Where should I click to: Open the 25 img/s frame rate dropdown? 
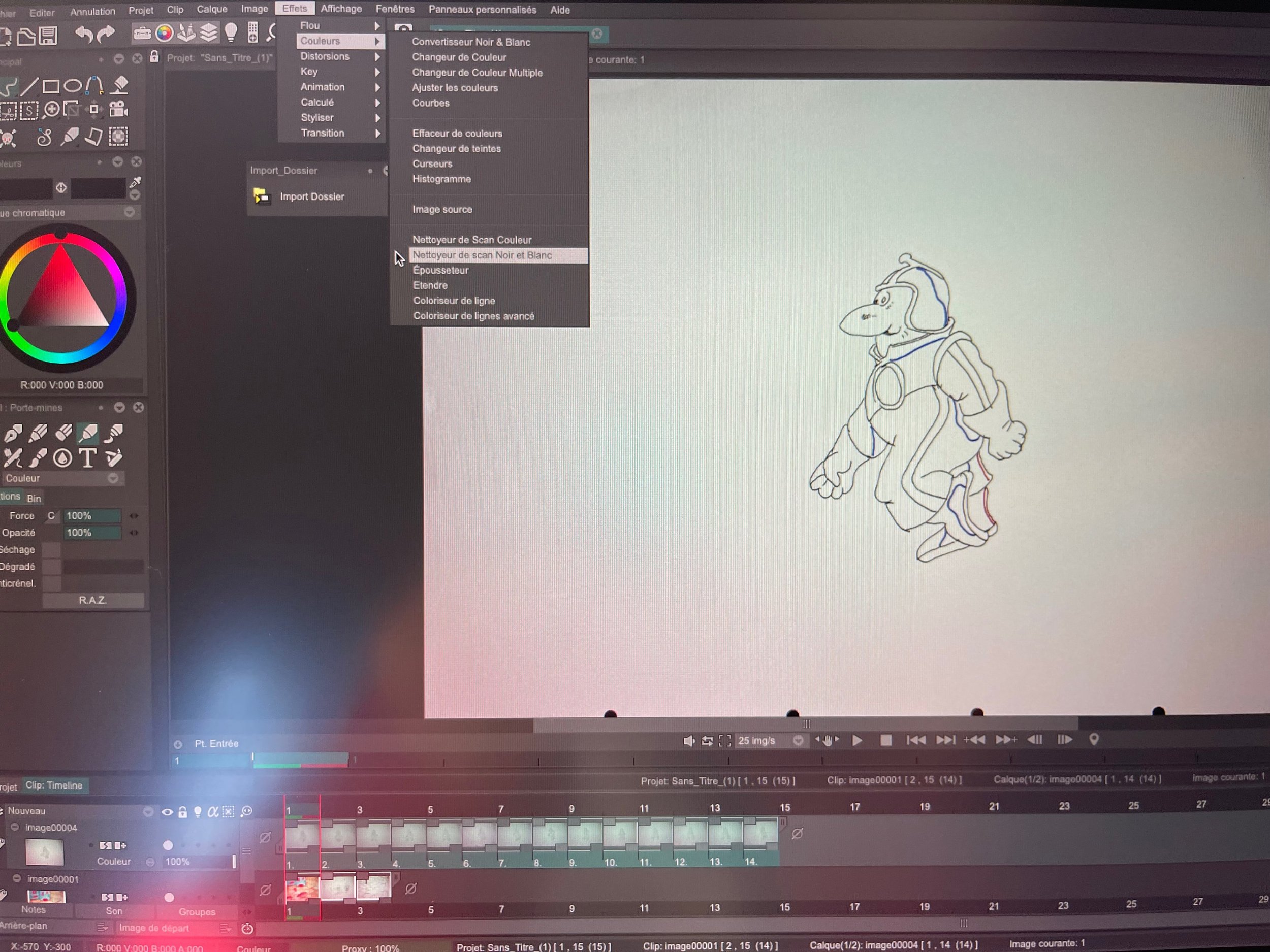[798, 741]
